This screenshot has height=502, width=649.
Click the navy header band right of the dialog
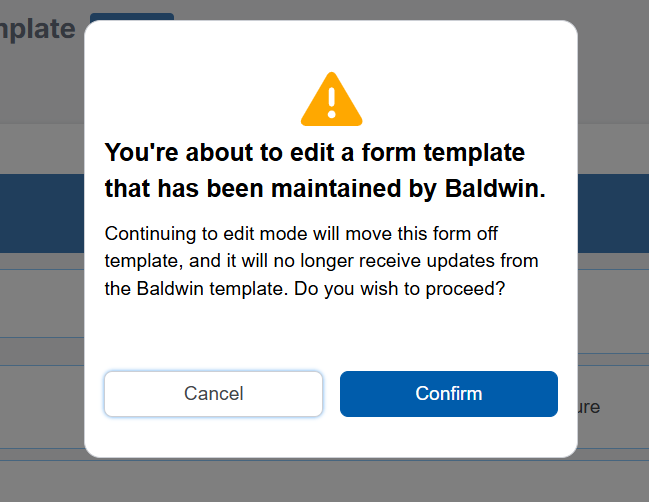(x=612, y=213)
